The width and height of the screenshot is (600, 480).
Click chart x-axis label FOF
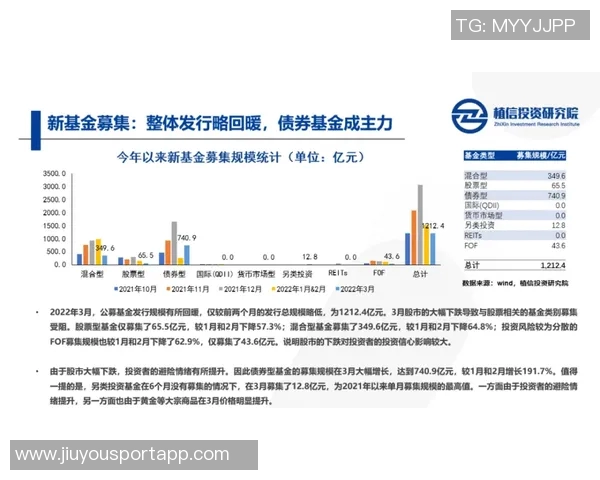coord(379,273)
